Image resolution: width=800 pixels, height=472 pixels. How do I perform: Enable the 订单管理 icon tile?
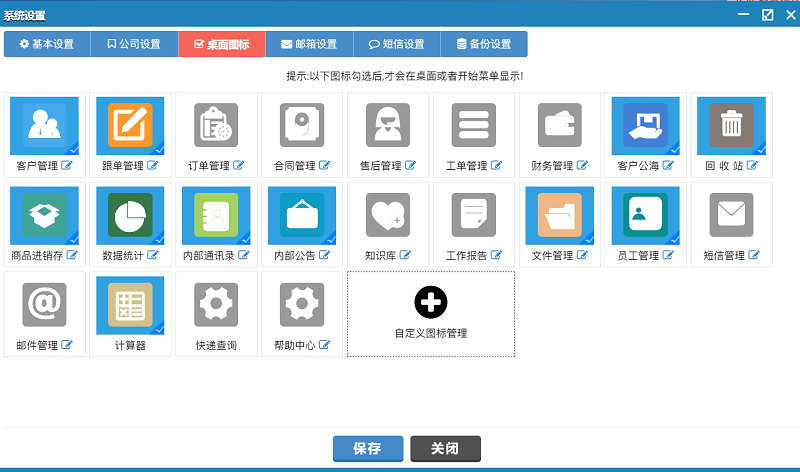tap(216, 126)
